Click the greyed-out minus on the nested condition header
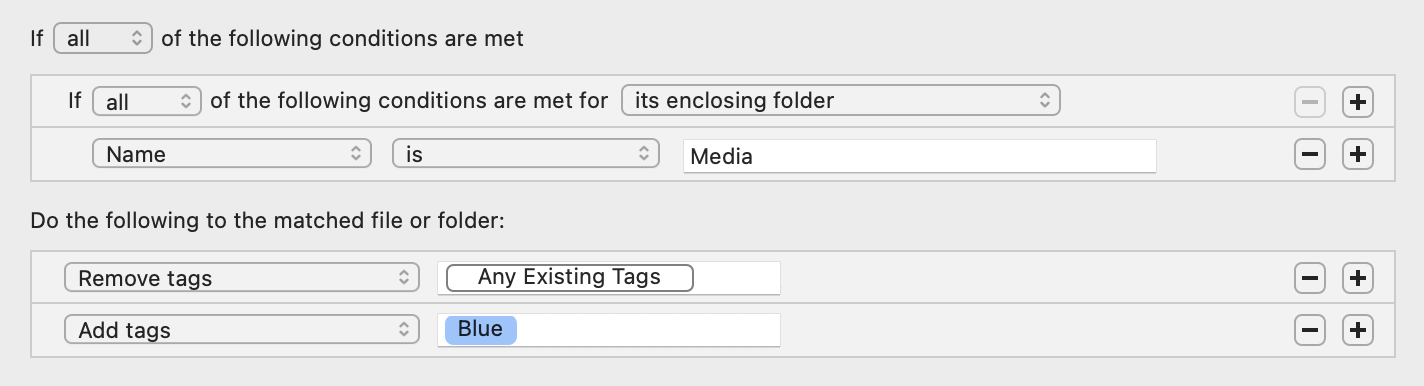1424x386 pixels. click(1310, 102)
